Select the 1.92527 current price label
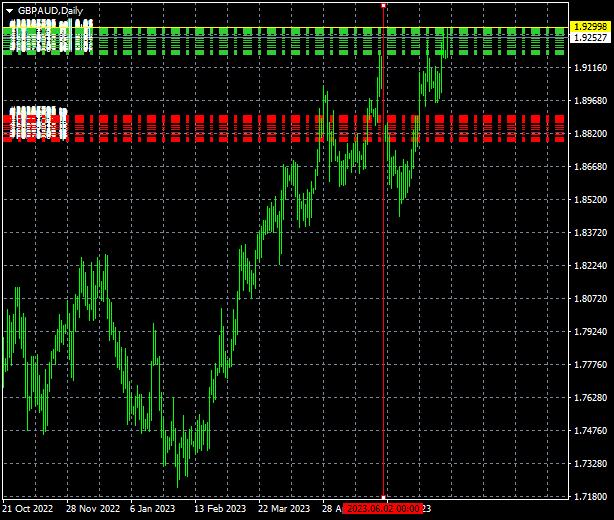The height and width of the screenshot is (520, 614). pos(590,37)
